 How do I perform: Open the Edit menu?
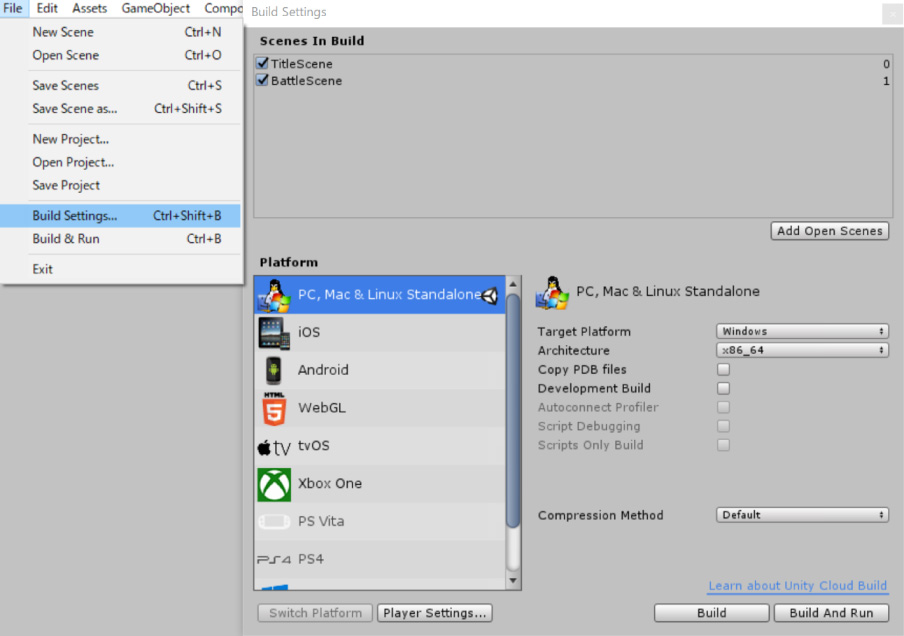point(47,8)
